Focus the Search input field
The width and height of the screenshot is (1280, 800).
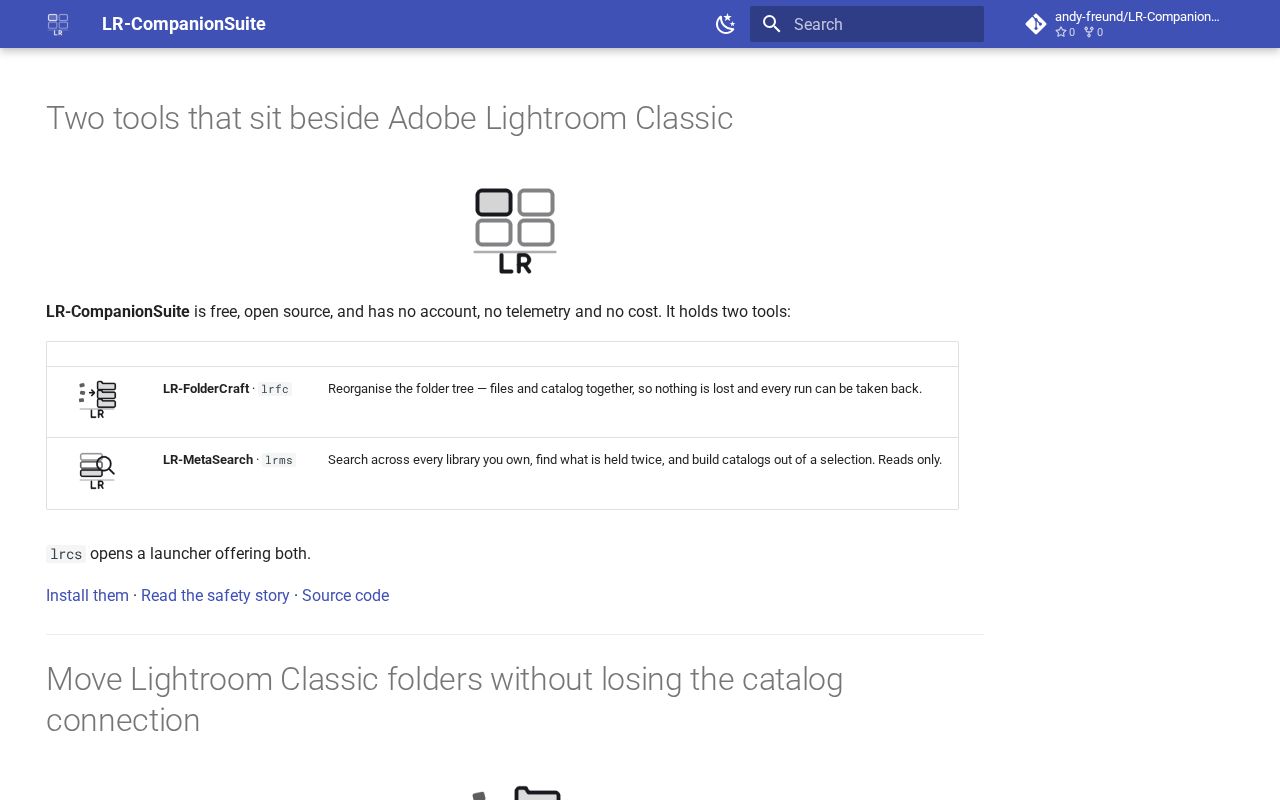point(867,24)
